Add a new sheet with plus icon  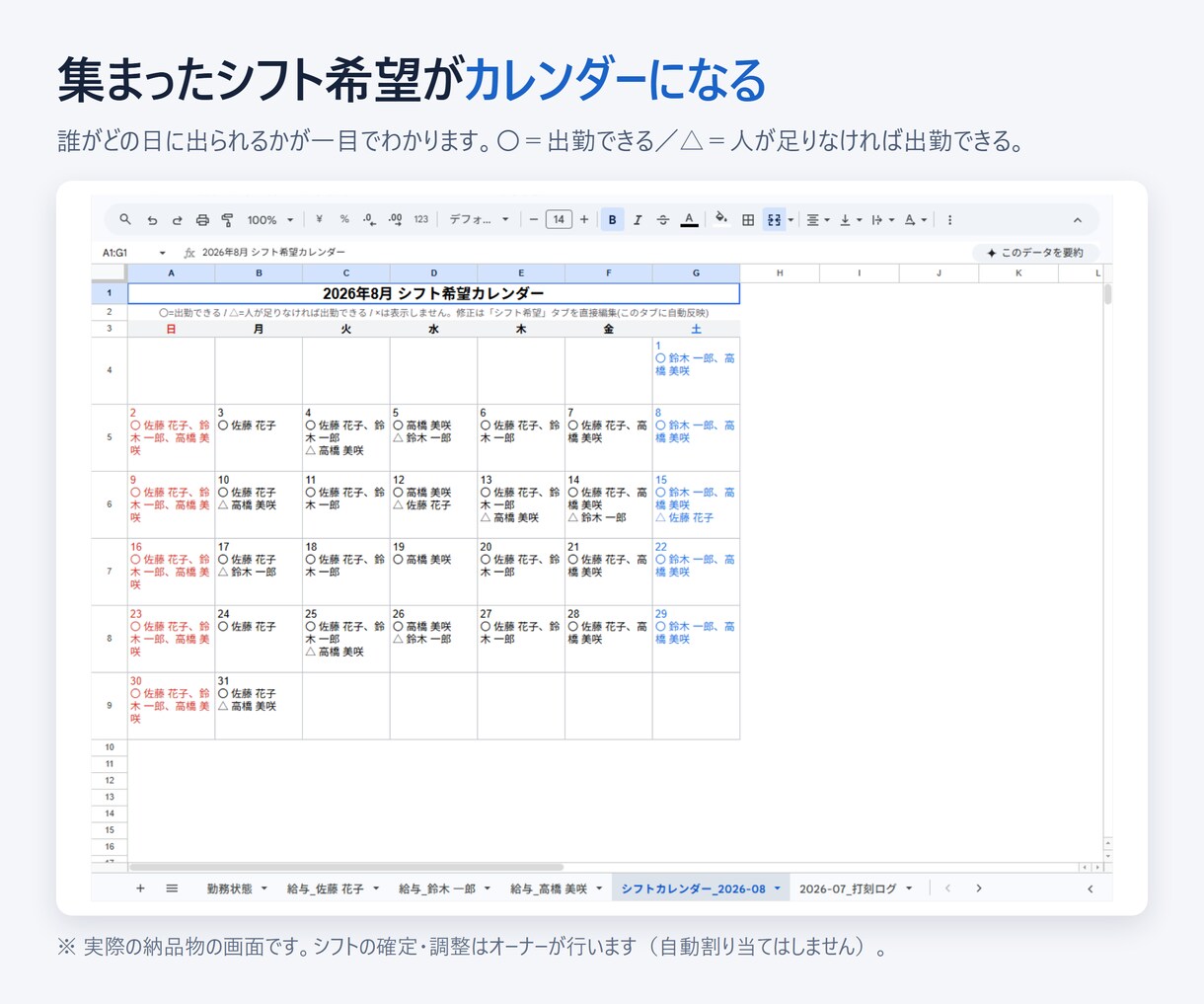(140, 888)
